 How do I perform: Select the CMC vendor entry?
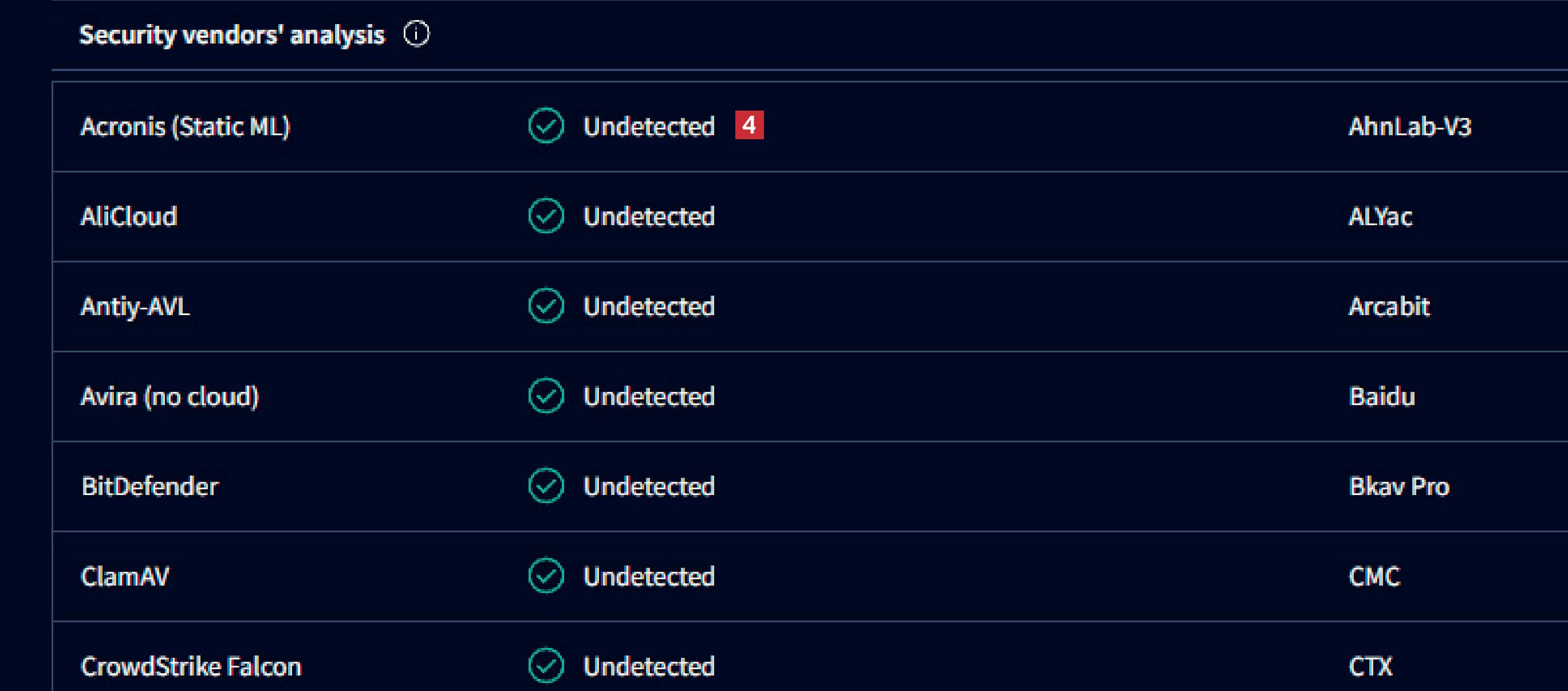pos(1374,576)
